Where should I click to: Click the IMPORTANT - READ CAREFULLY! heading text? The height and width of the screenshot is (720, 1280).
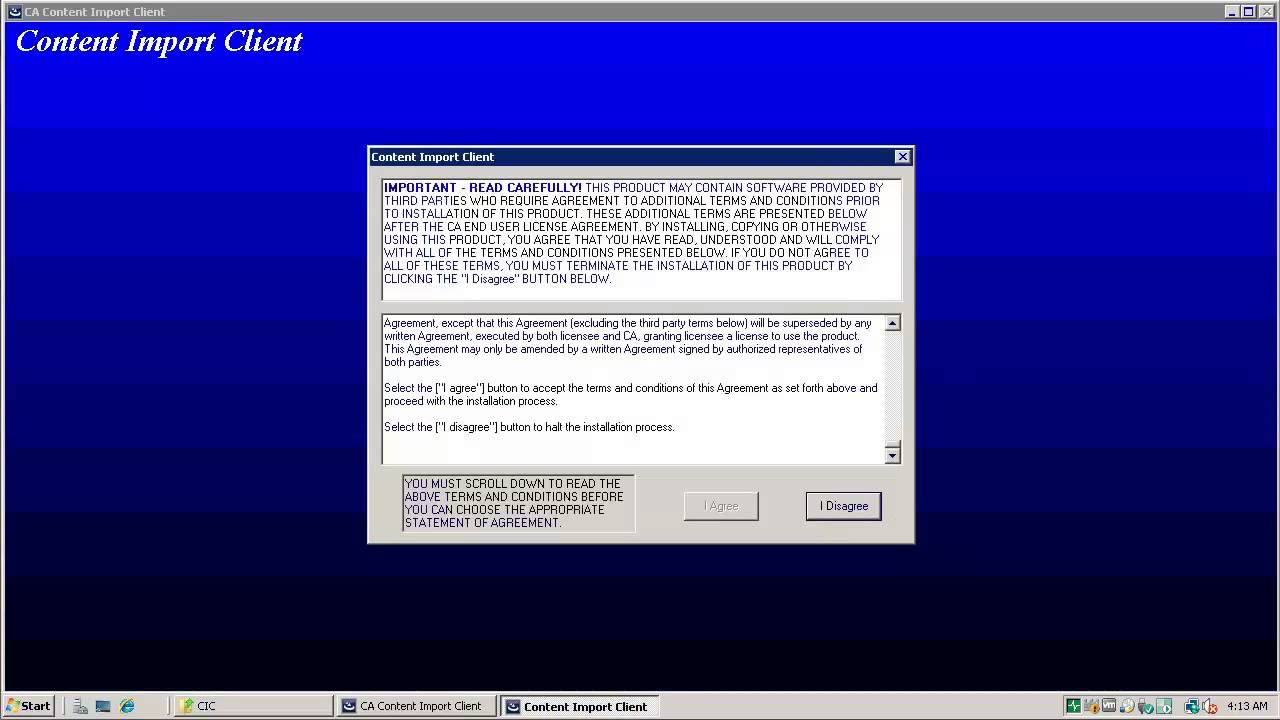tap(482, 188)
